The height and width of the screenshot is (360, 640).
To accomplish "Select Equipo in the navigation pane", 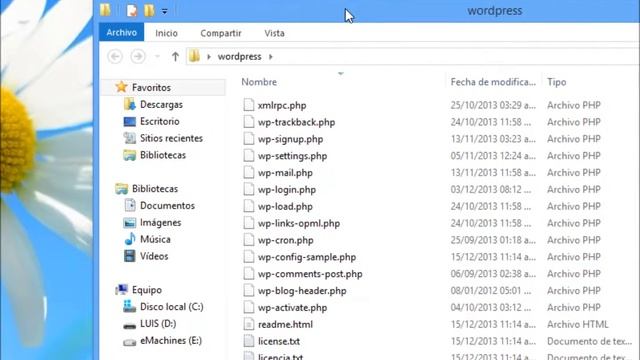I will 147,290.
